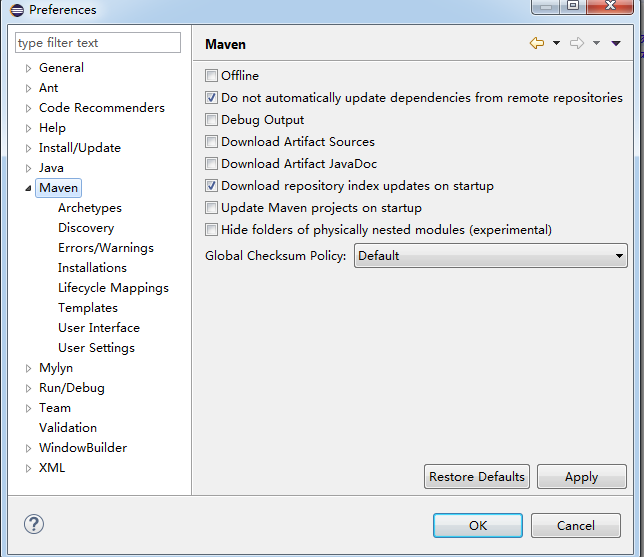Select Discovery under Maven
The width and height of the screenshot is (644, 557).
coord(86,228)
